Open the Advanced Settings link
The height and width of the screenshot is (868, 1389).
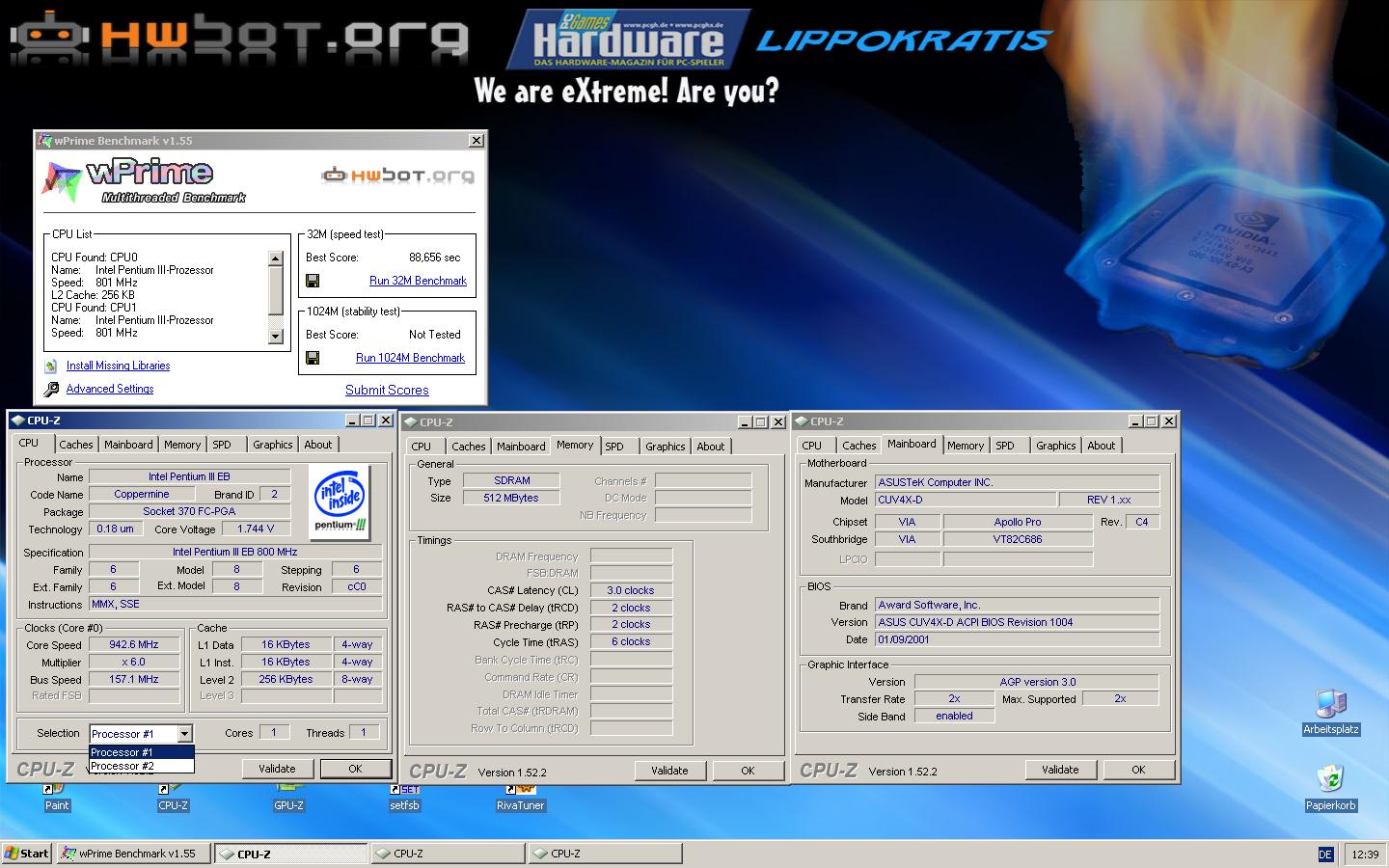(110, 390)
